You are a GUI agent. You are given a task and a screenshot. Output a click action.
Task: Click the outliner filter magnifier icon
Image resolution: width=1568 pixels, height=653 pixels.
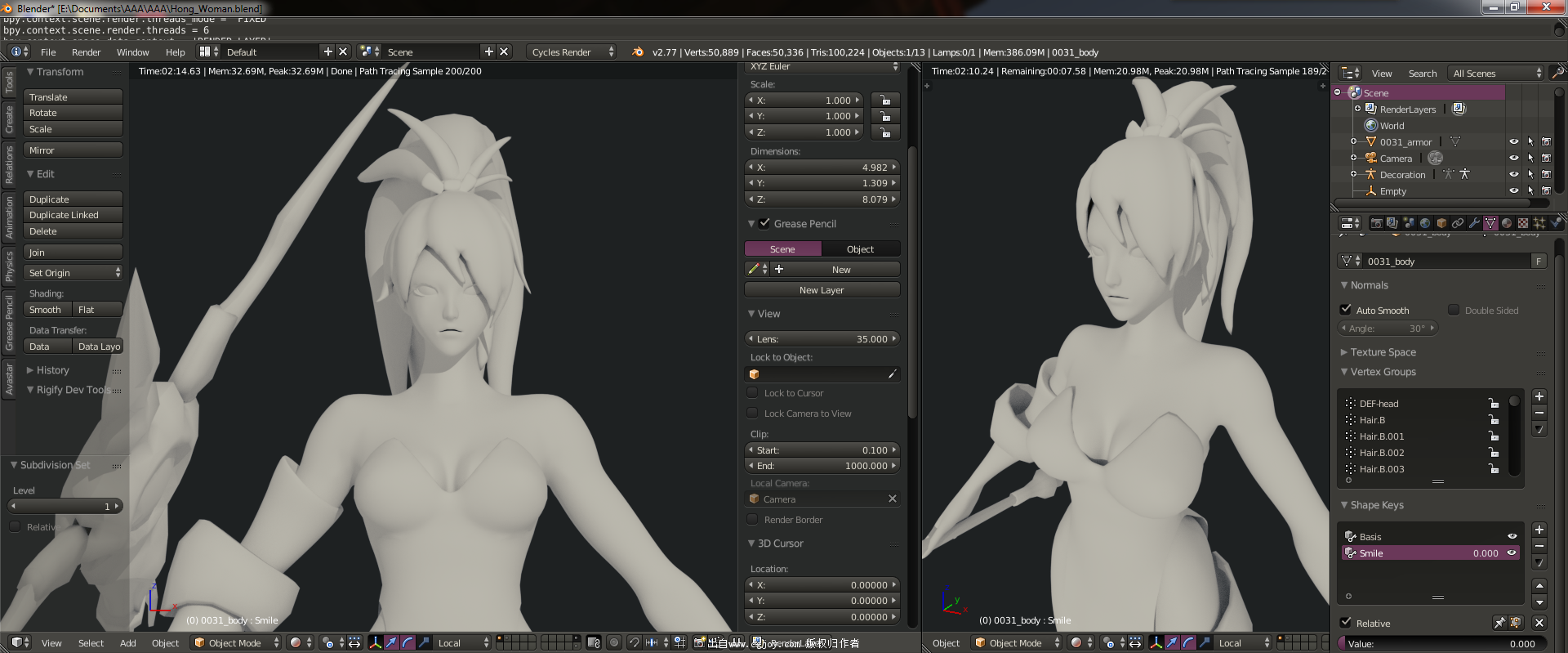(1558, 73)
